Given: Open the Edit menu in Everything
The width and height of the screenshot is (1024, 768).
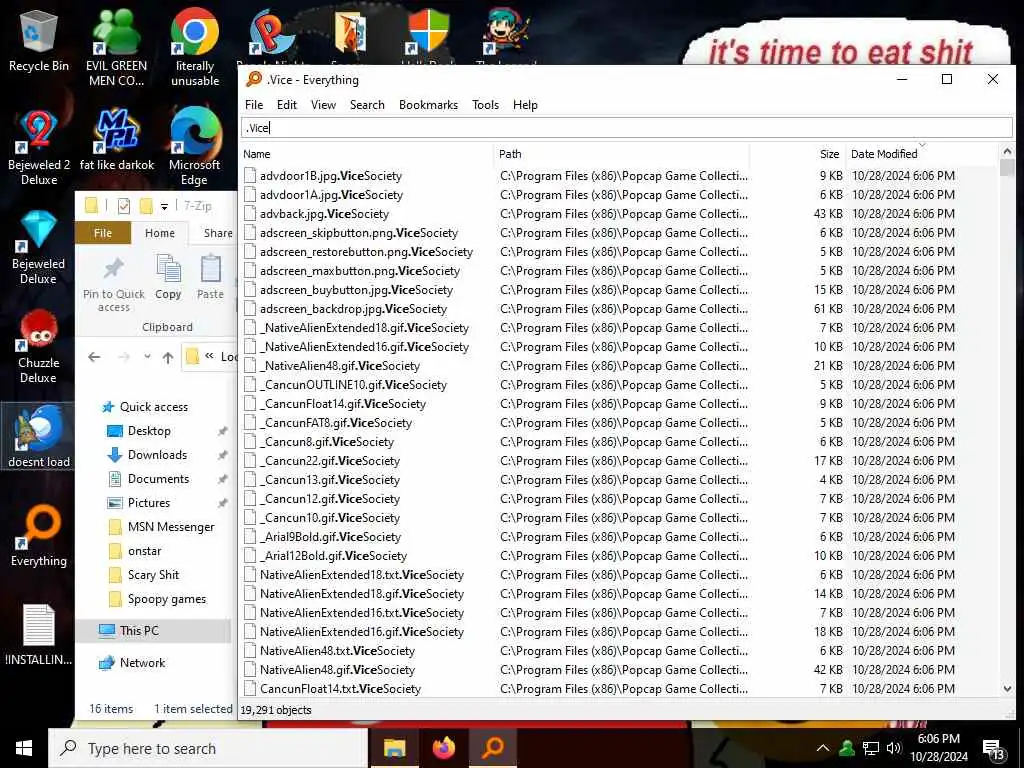Looking at the screenshot, I should [x=287, y=104].
